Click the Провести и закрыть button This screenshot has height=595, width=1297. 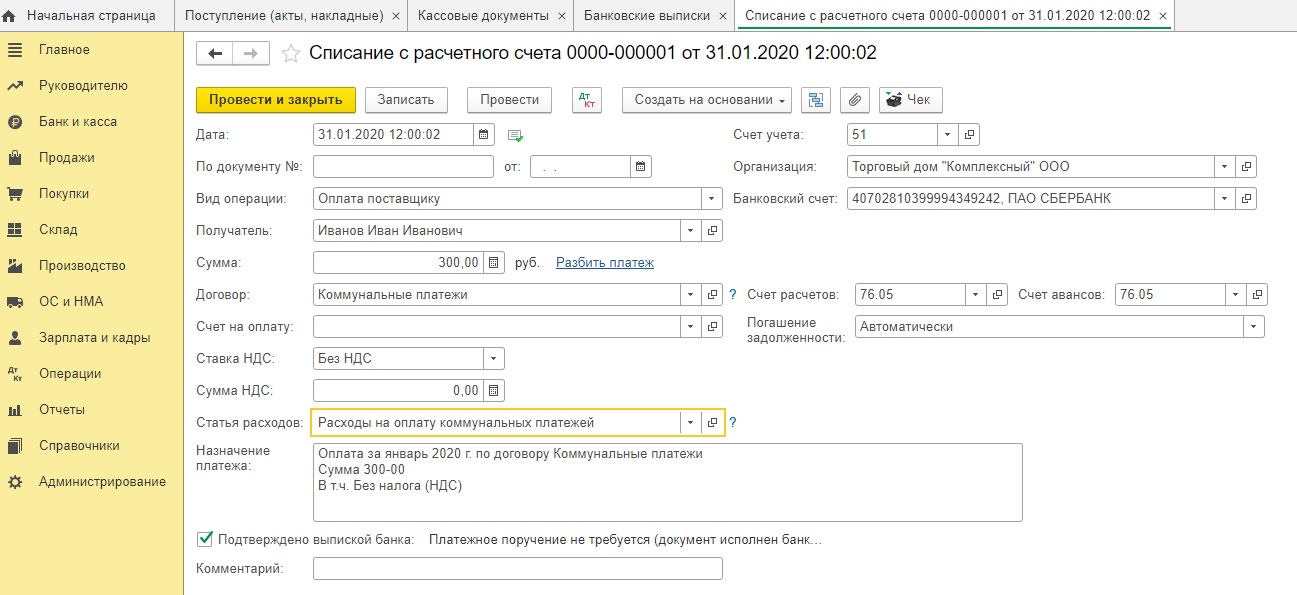pos(275,100)
